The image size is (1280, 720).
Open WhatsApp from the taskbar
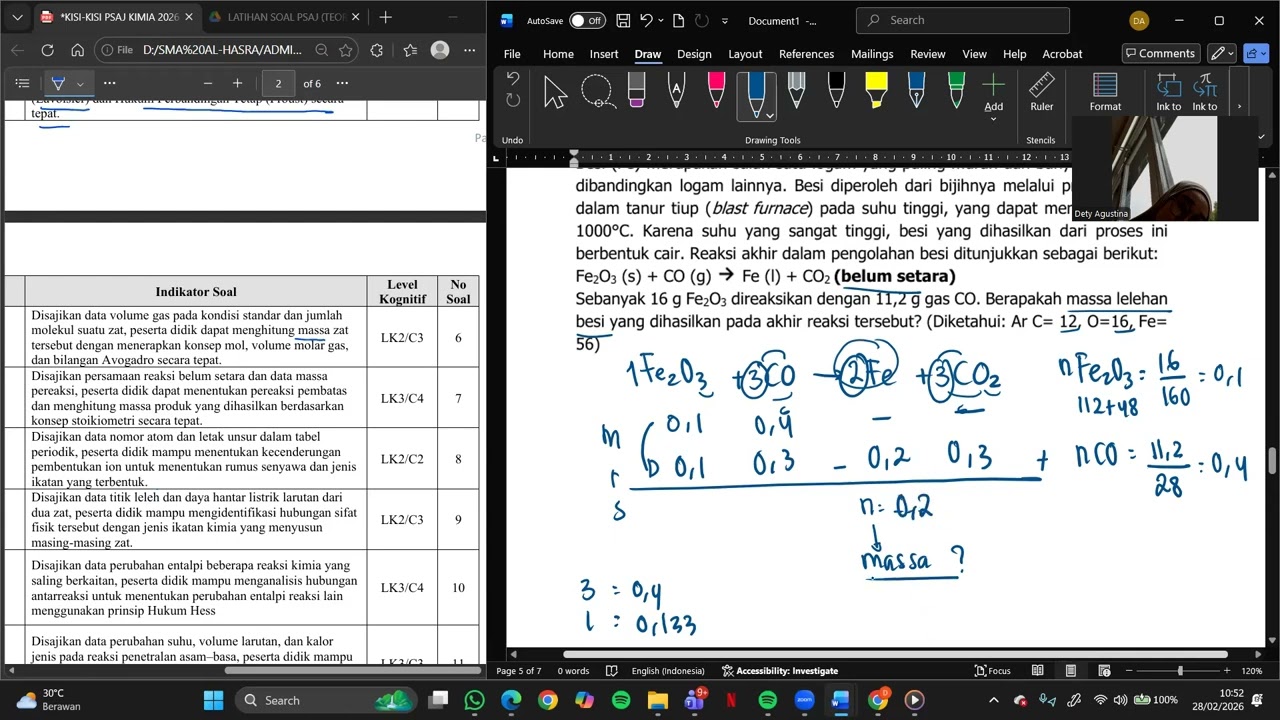pos(475,700)
